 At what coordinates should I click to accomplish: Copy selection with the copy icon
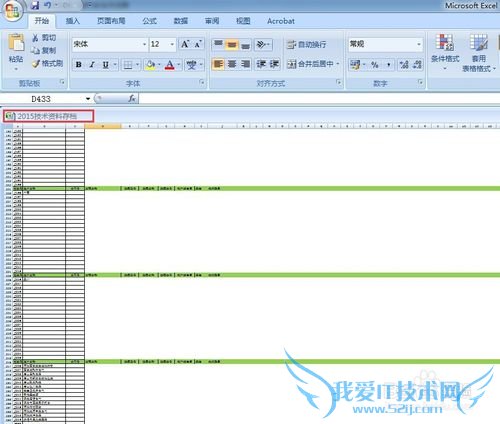pyautogui.click(x=35, y=50)
